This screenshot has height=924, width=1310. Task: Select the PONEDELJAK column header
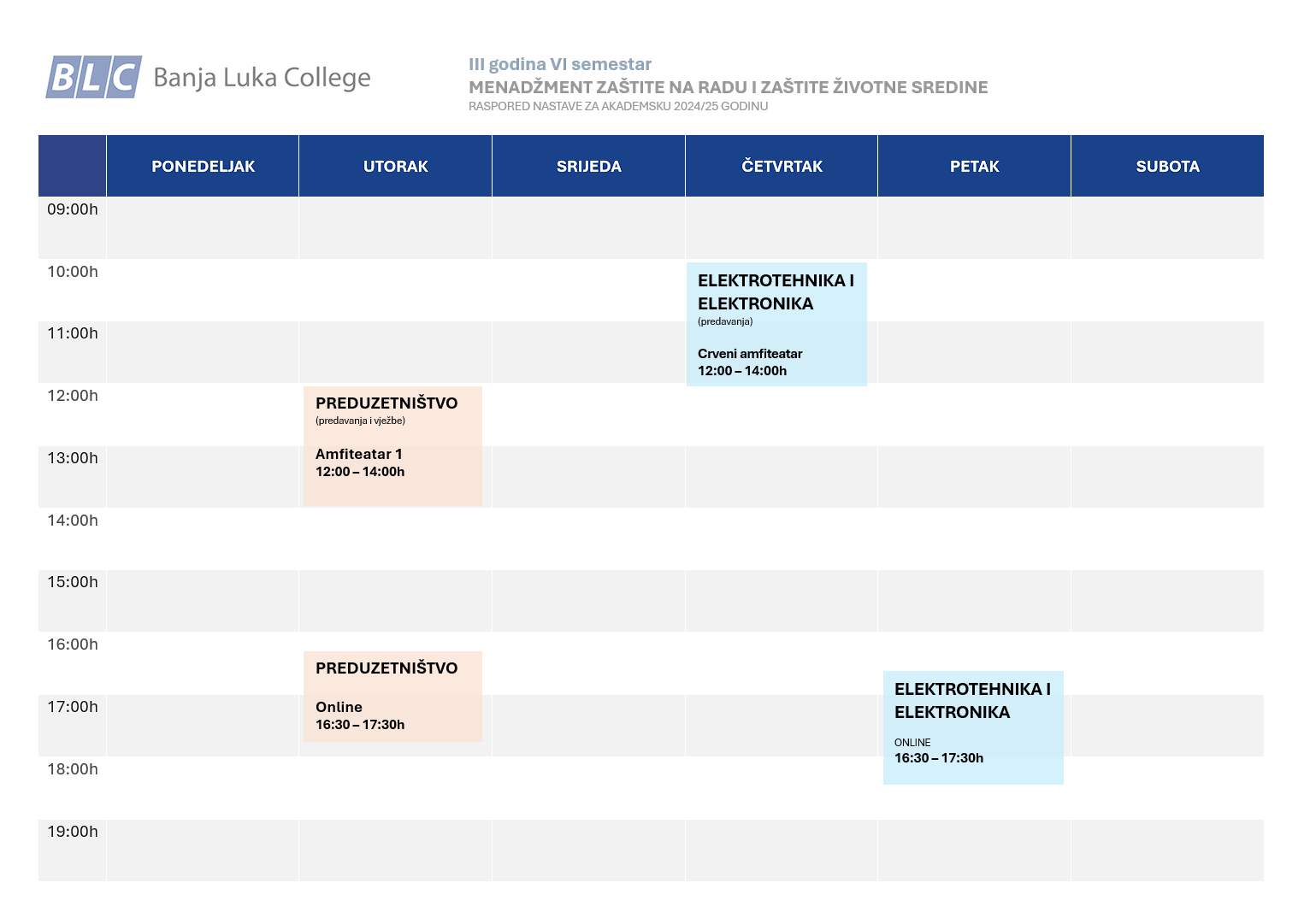point(203,166)
